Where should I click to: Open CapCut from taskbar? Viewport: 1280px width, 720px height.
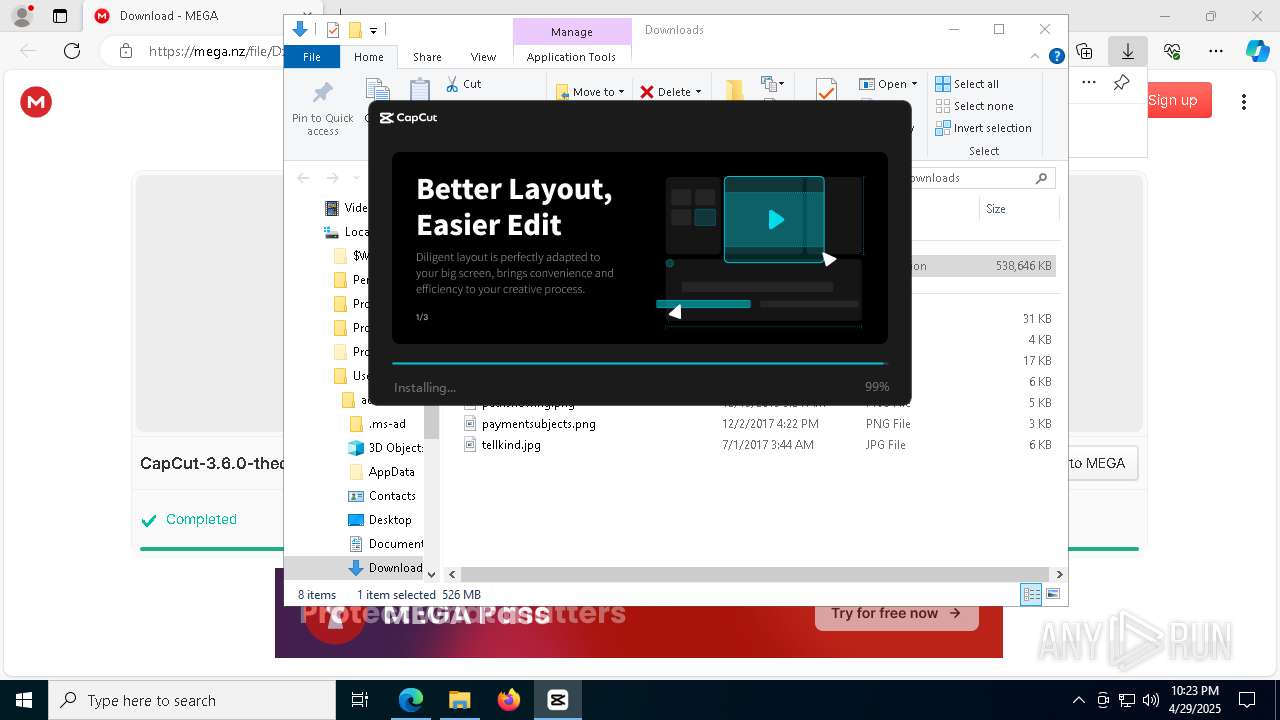point(558,700)
